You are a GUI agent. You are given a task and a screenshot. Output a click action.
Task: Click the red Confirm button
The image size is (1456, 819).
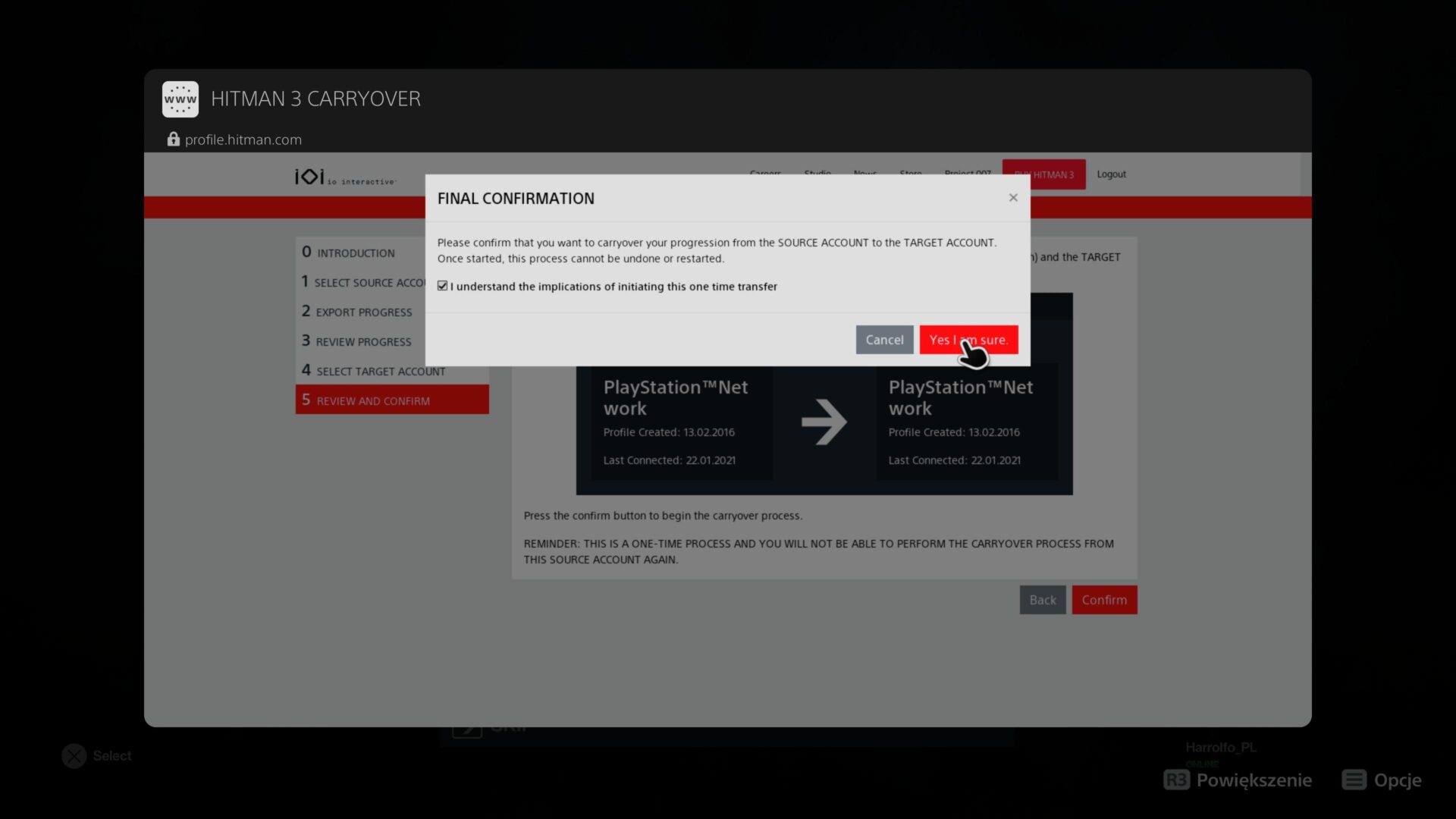(1104, 600)
